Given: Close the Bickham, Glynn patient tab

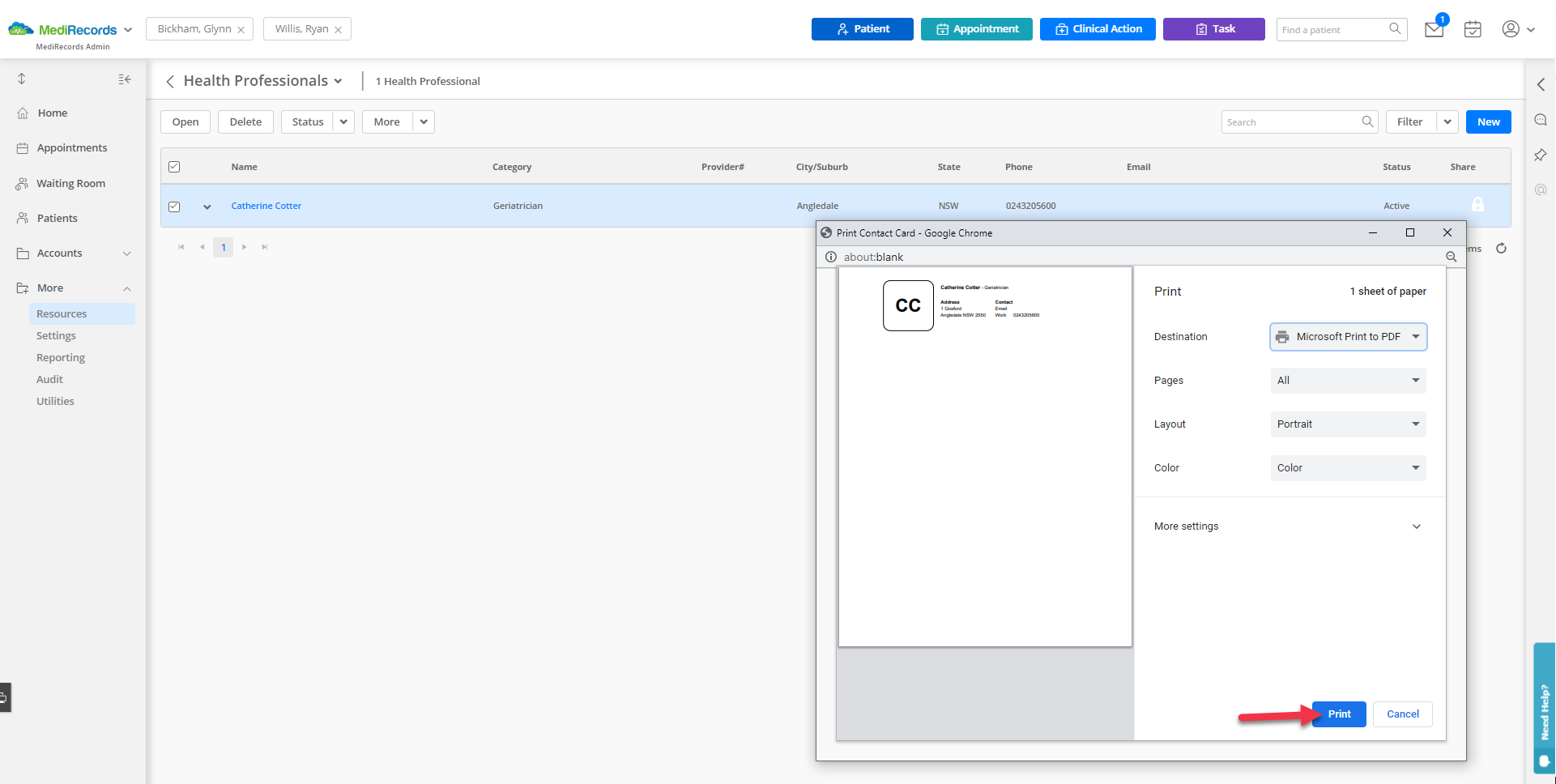Looking at the screenshot, I should tap(241, 30).
